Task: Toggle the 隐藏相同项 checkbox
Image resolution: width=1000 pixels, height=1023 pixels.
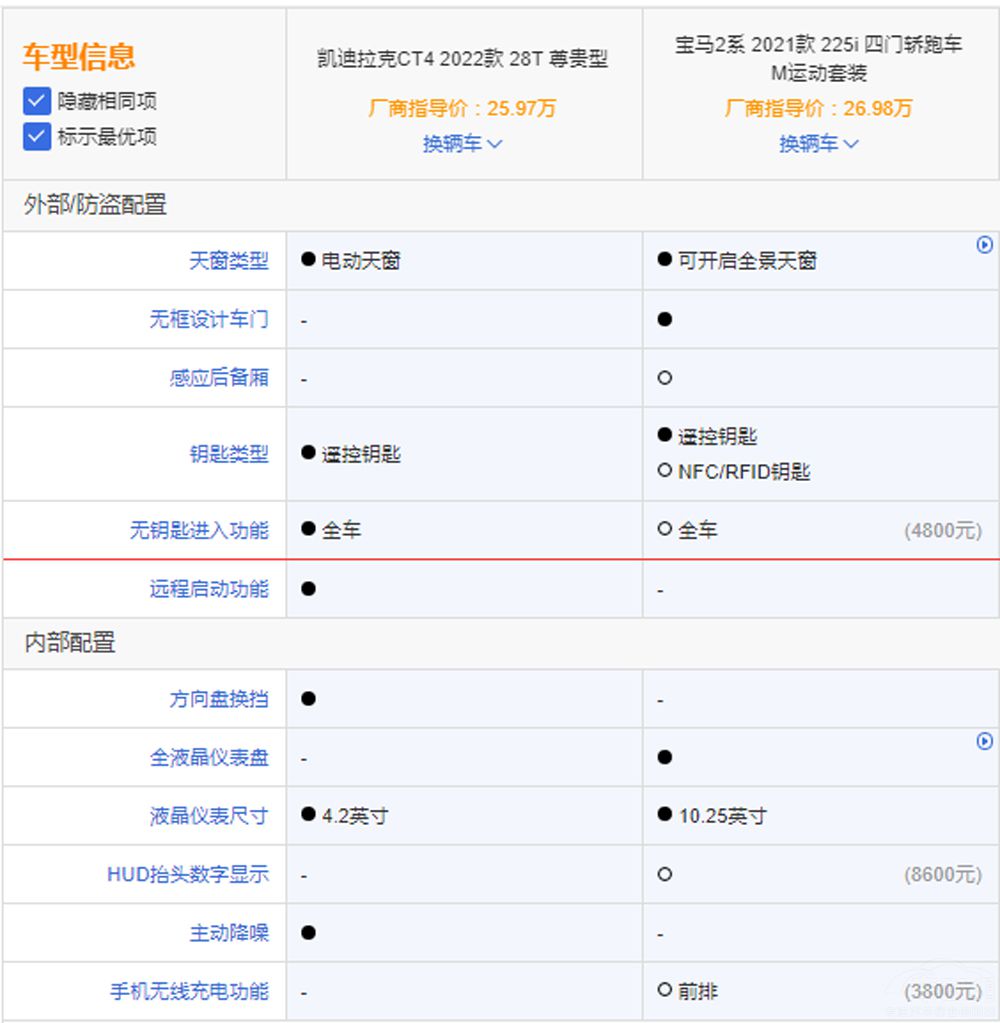Action: tap(37, 101)
